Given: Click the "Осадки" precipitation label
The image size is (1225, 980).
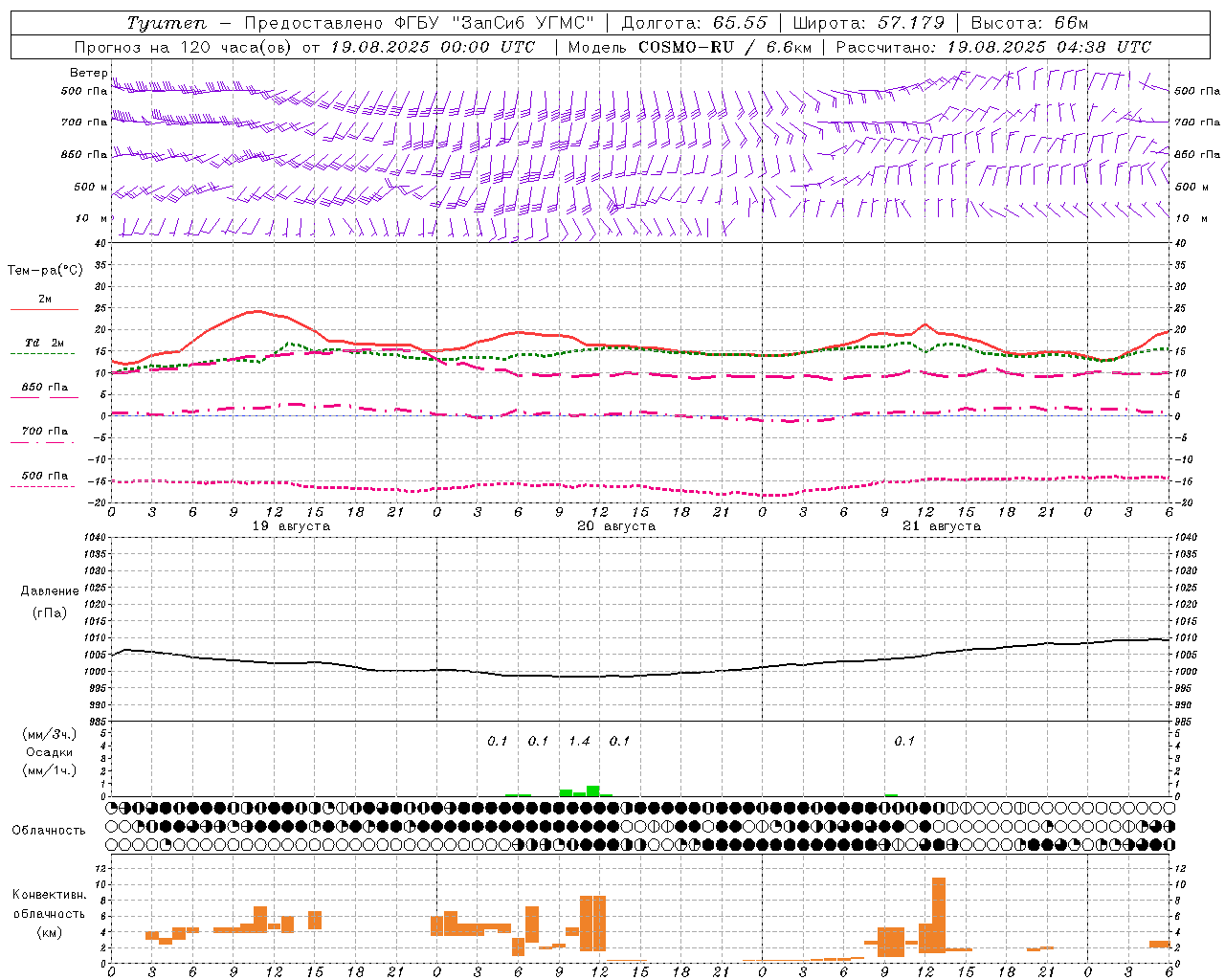Looking at the screenshot, I should [x=50, y=752].
